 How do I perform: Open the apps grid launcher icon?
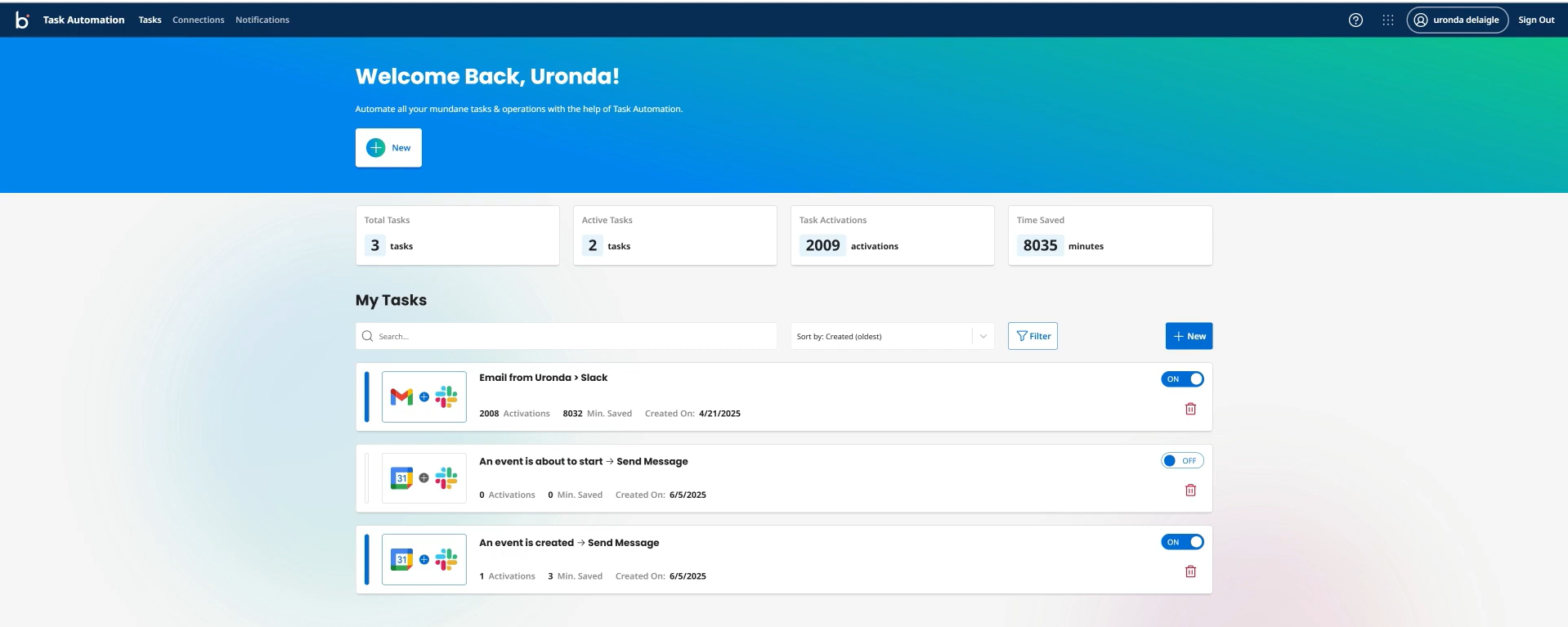tap(1388, 20)
